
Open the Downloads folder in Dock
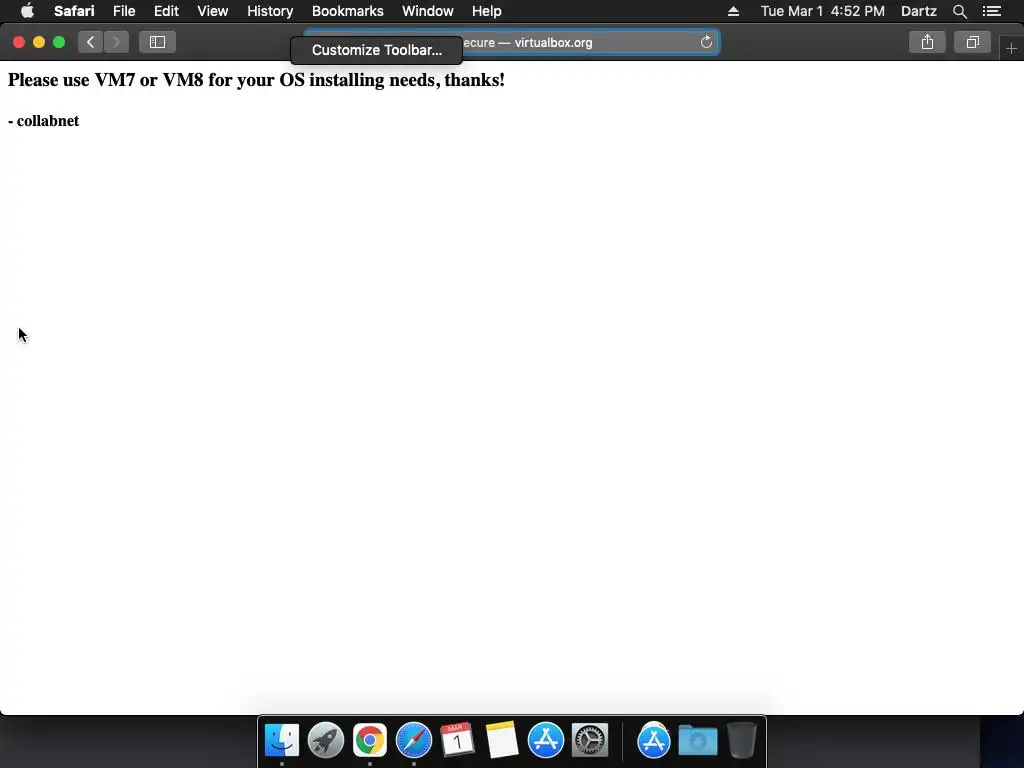tap(697, 741)
